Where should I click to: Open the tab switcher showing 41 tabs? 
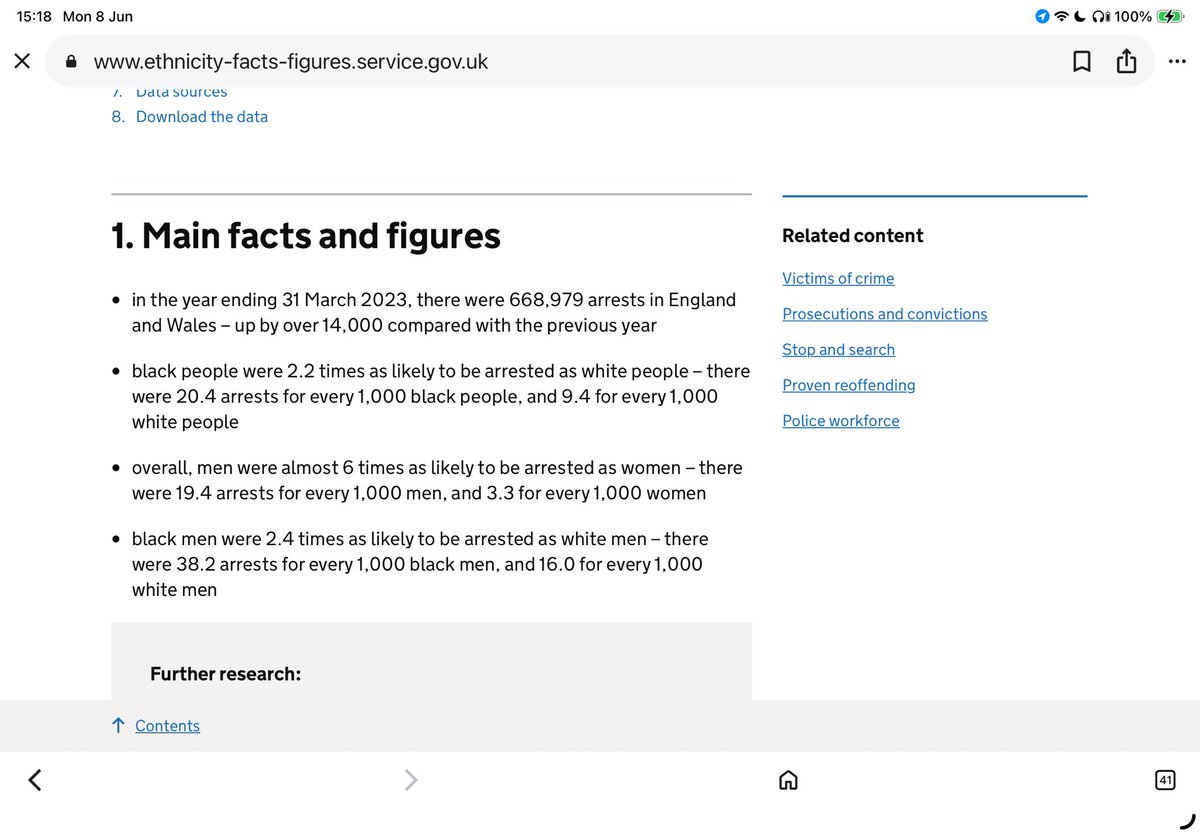tap(1164, 780)
